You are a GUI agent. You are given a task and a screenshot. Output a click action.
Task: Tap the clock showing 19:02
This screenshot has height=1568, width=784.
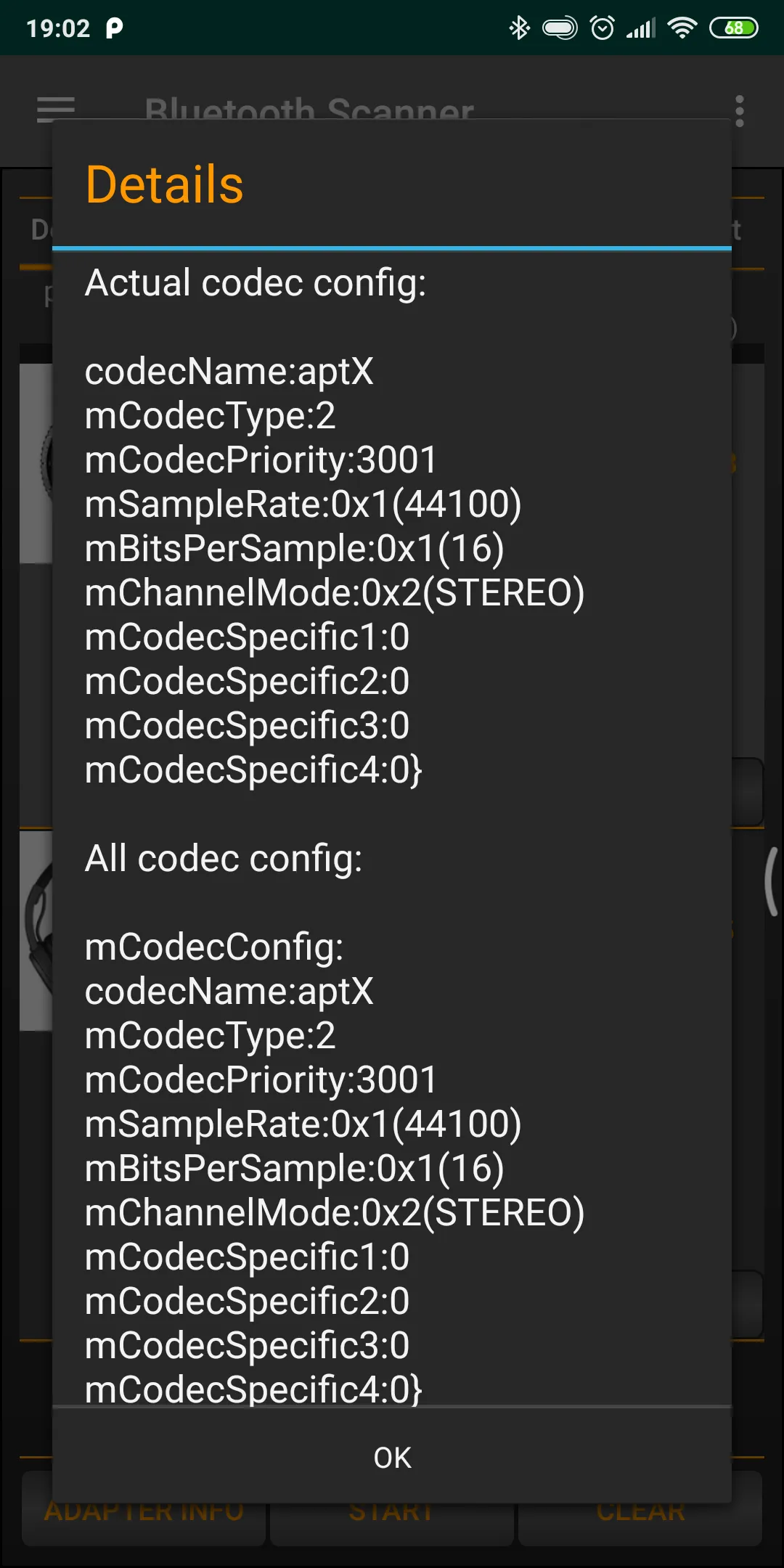pyautogui.click(x=60, y=28)
